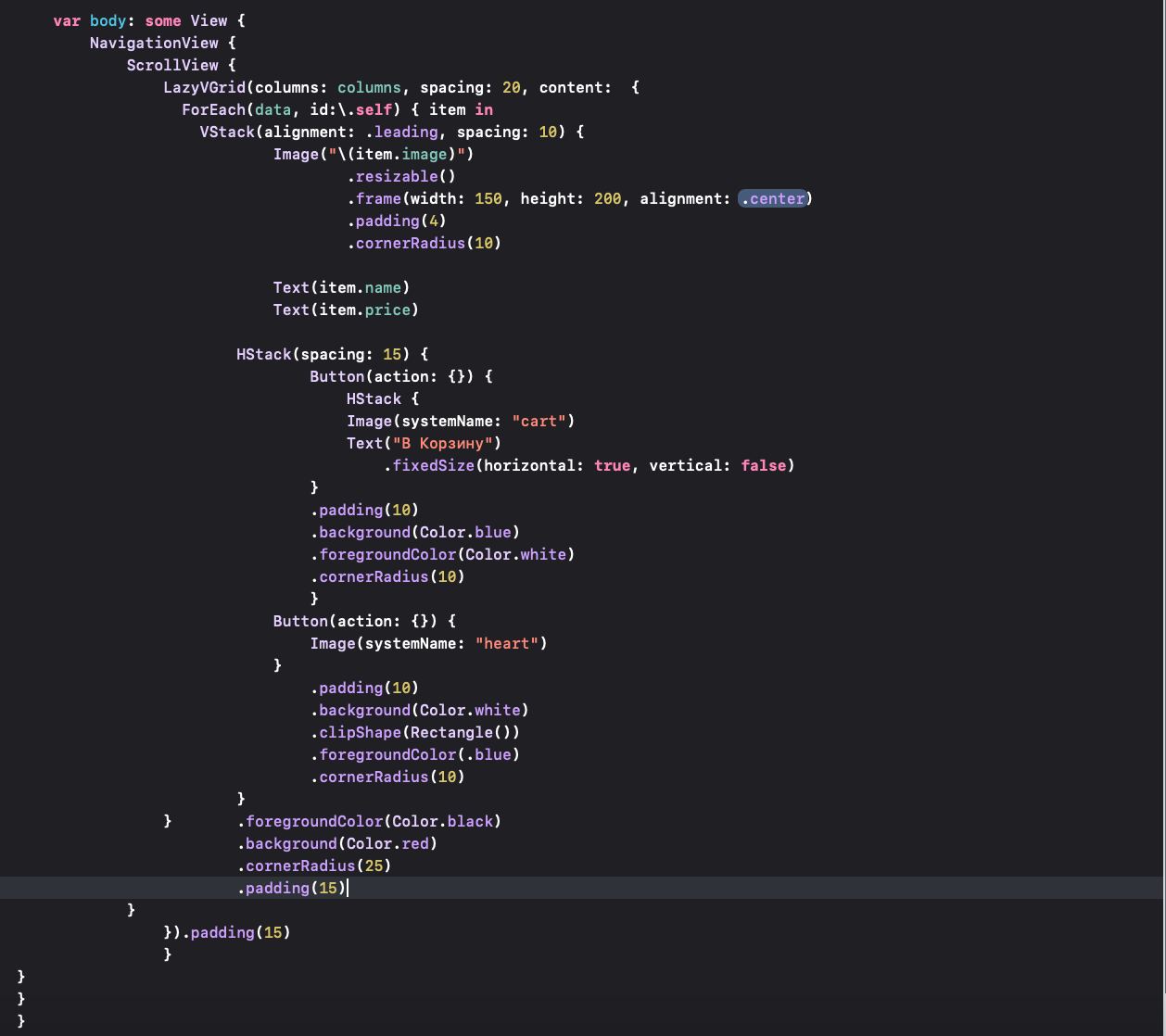
Task: Click the highlighted .center token
Action: coord(772,198)
